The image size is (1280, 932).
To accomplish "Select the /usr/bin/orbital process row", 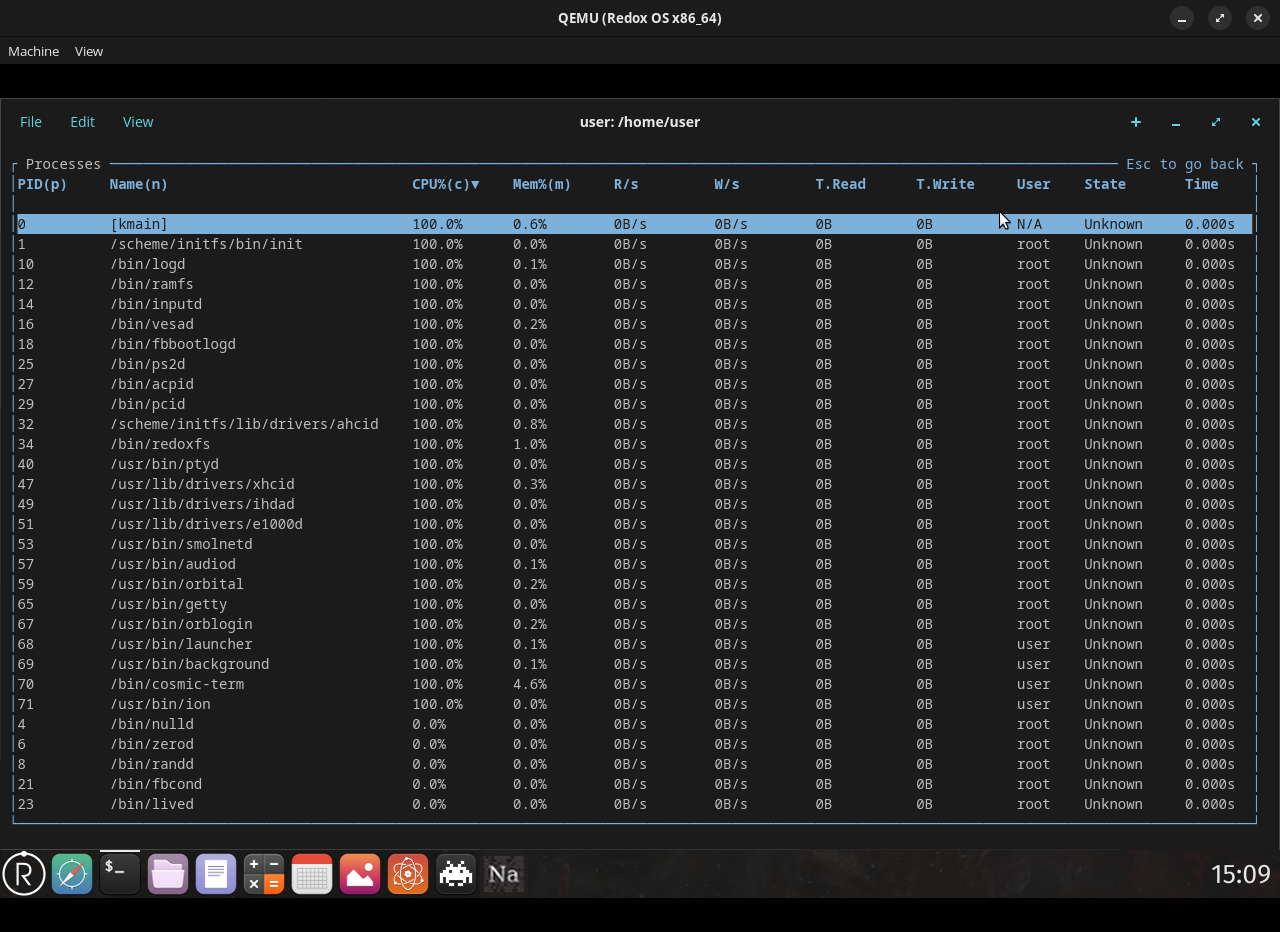I will pyautogui.click(x=177, y=584).
